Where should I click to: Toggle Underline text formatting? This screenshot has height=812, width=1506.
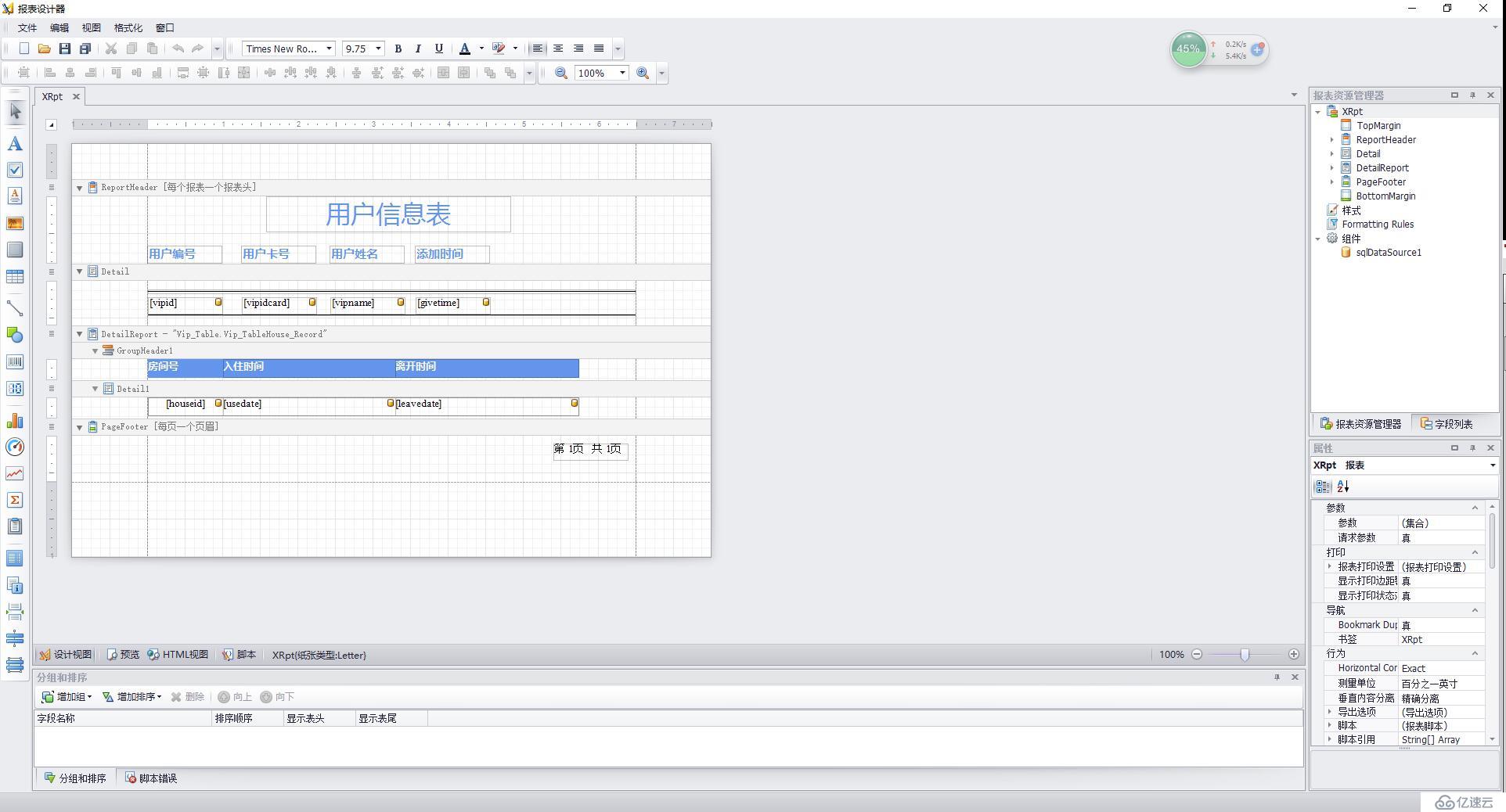439,49
